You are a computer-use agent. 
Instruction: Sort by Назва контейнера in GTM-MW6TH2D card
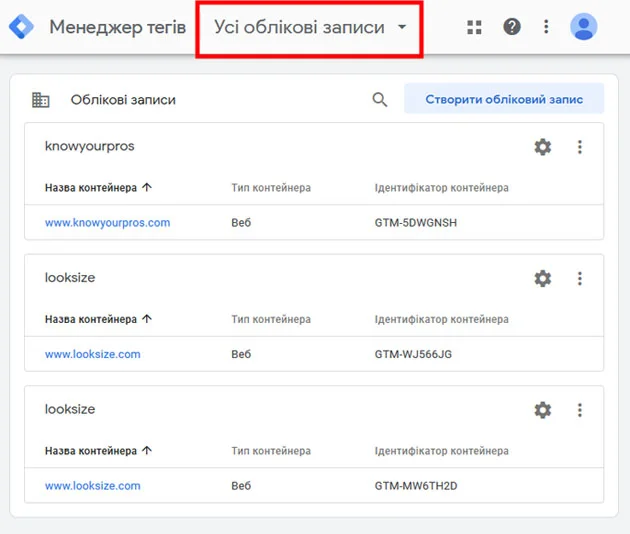(98, 450)
